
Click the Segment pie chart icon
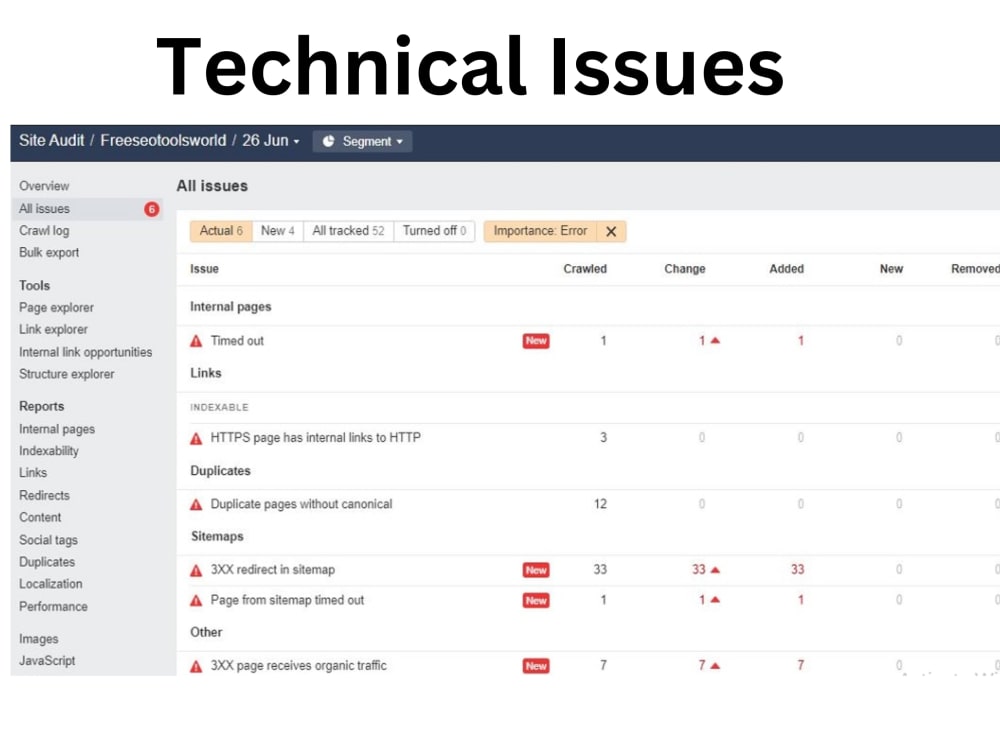click(x=328, y=142)
